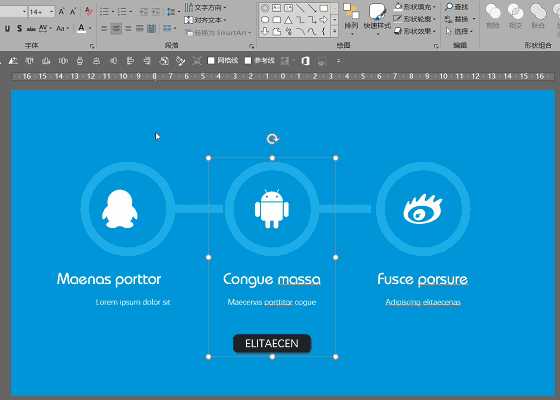Image resolution: width=560 pixels, height=400 pixels.
Task: Decrease the list indent level
Action: 144,12
